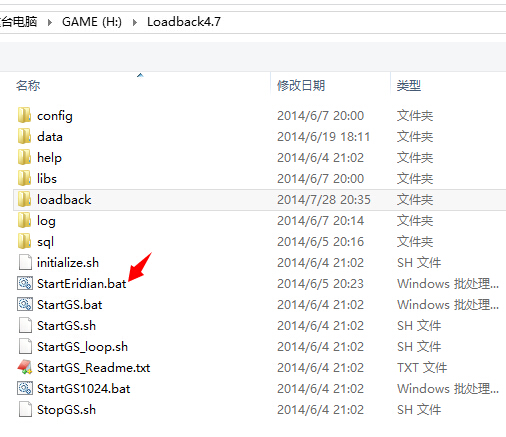Image resolution: width=506 pixels, height=437 pixels.
Task: Sort by 修改日期 column header
Action: [x=301, y=86]
